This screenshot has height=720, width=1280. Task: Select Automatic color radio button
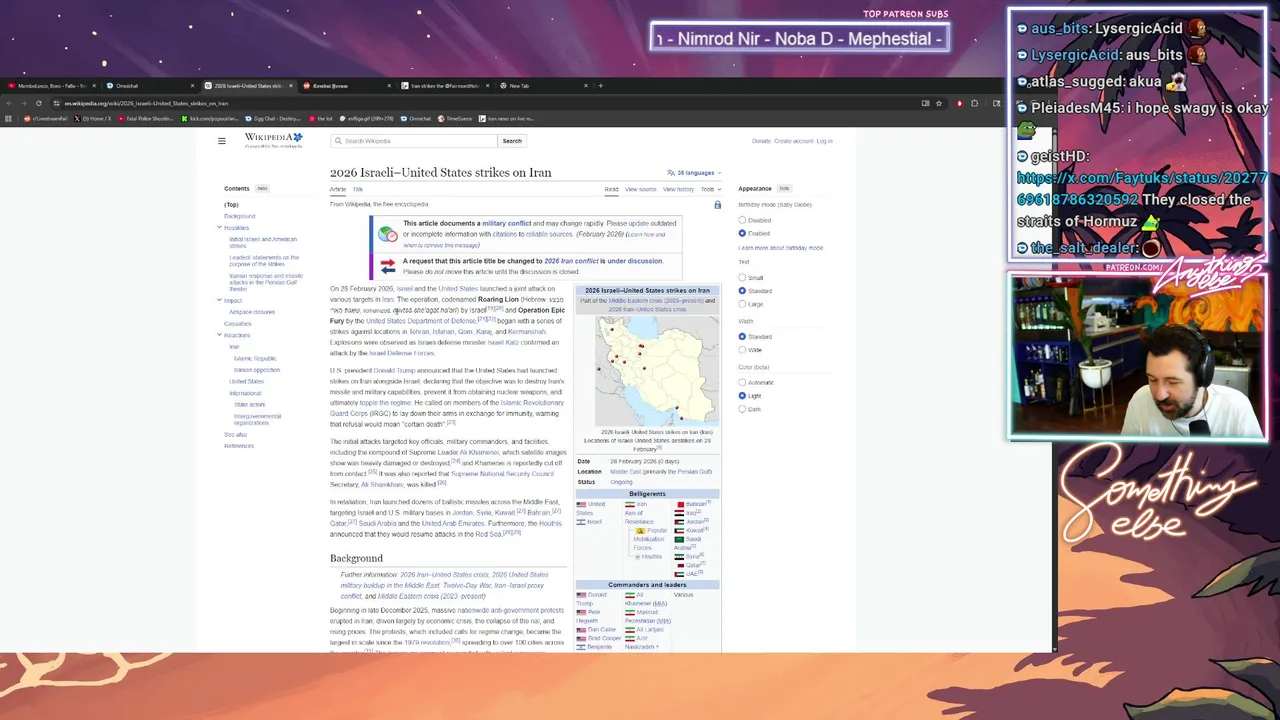[x=742, y=382]
